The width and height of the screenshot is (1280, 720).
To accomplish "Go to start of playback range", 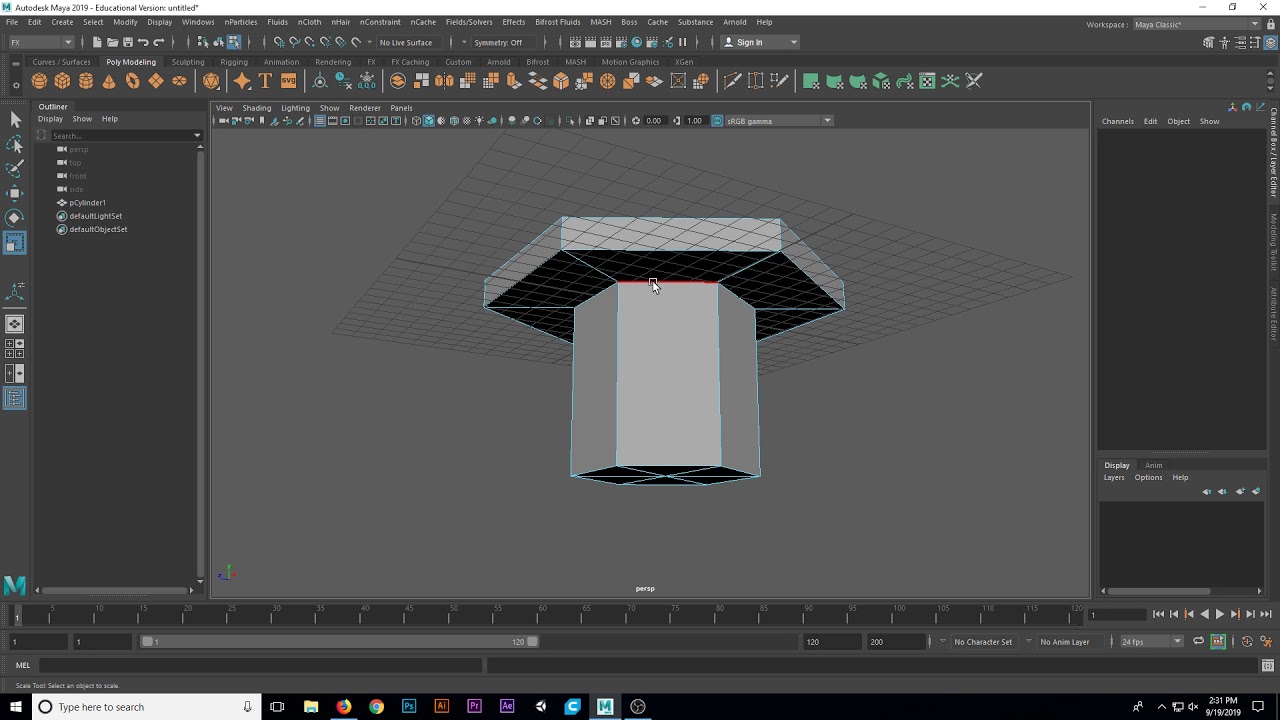I will coord(1158,614).
